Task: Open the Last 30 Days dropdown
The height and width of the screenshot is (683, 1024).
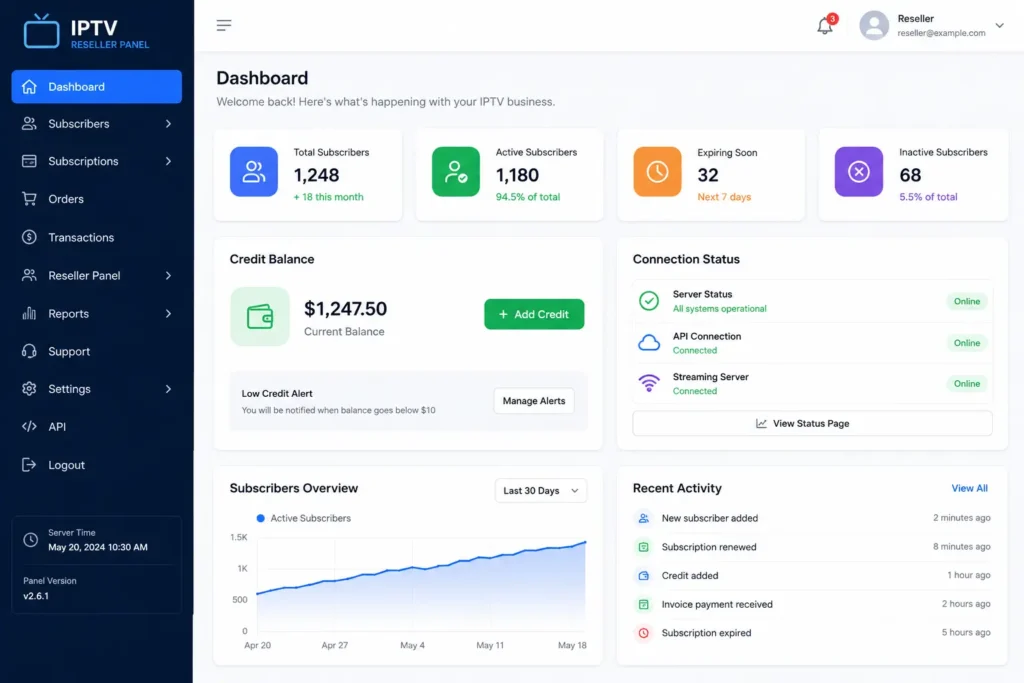Action: [x=541, y=490]
